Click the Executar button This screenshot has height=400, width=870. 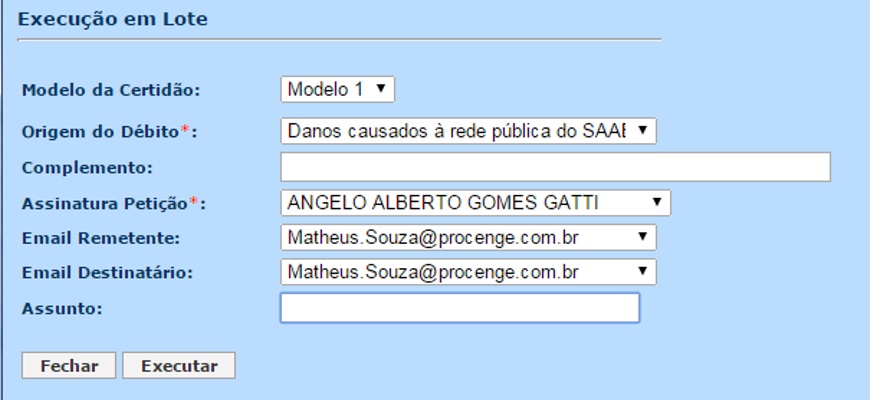coord(179,366)
